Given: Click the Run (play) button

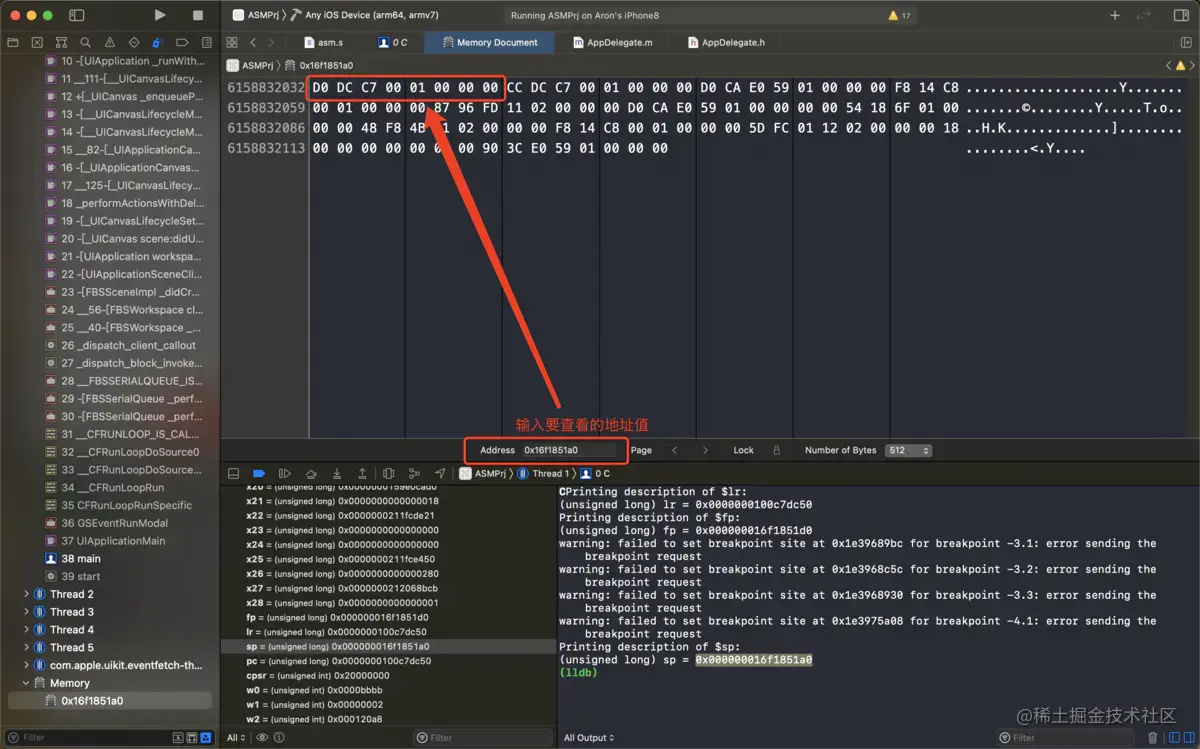Looking at the screenshot, I should point(160,15).
